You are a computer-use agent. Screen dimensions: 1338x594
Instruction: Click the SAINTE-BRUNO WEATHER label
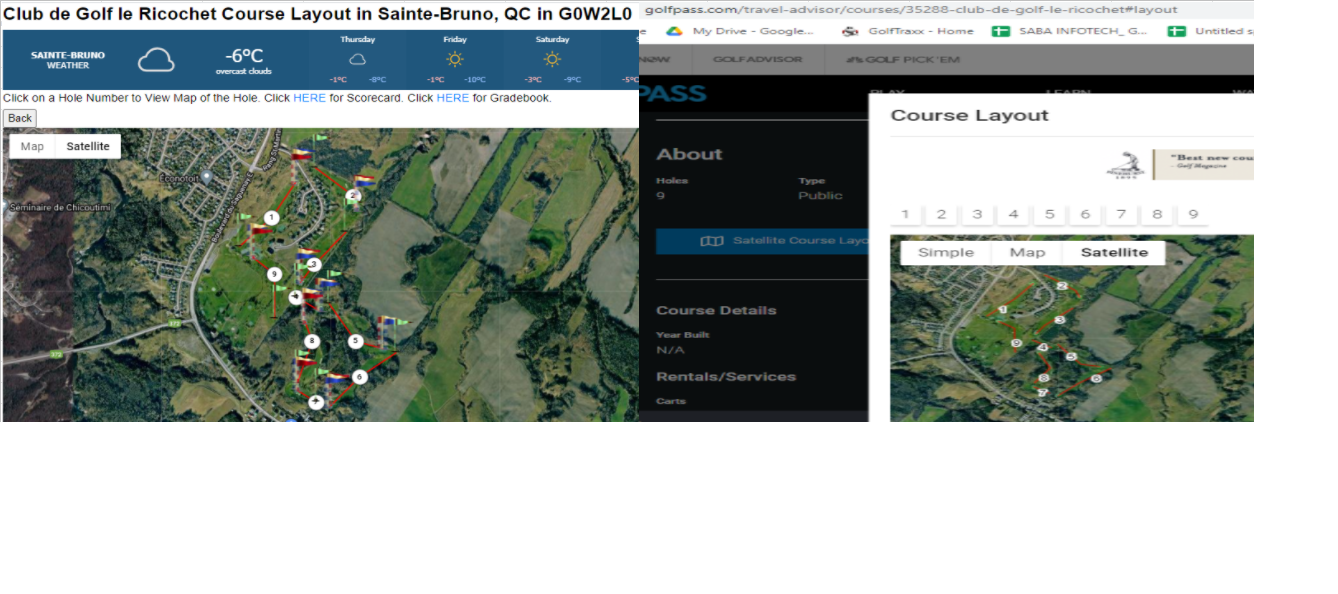point(68,60)
